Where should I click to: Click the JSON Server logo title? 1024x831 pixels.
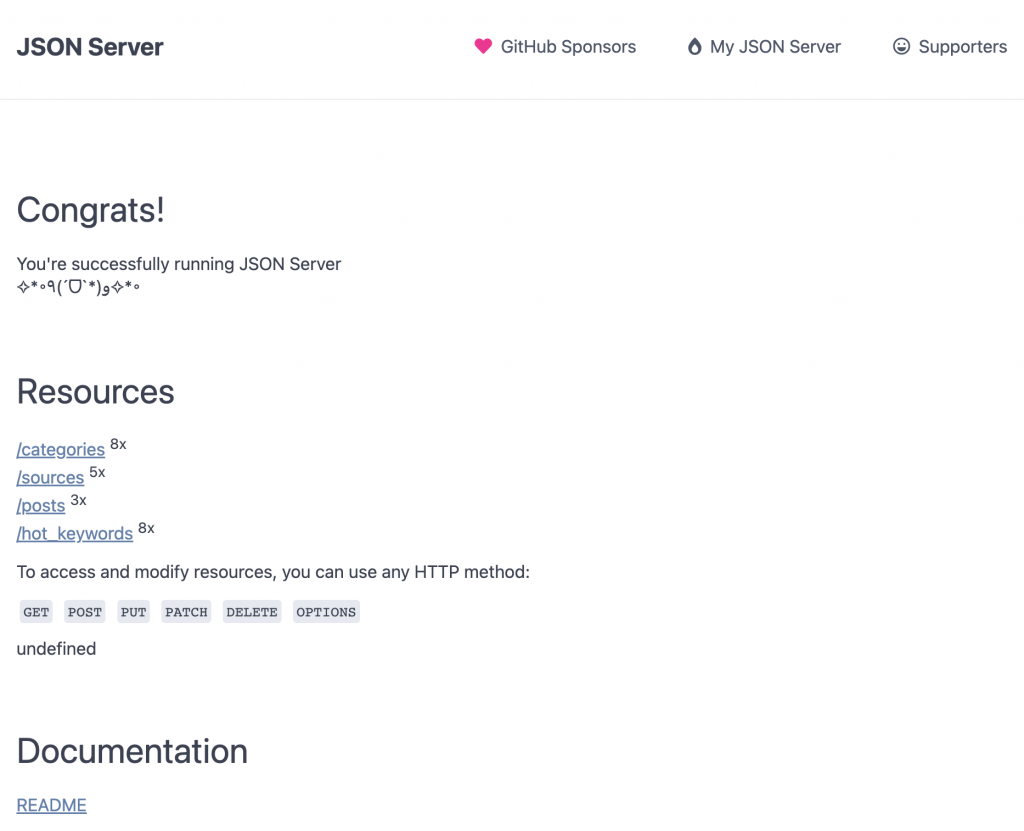click(90, 47)
